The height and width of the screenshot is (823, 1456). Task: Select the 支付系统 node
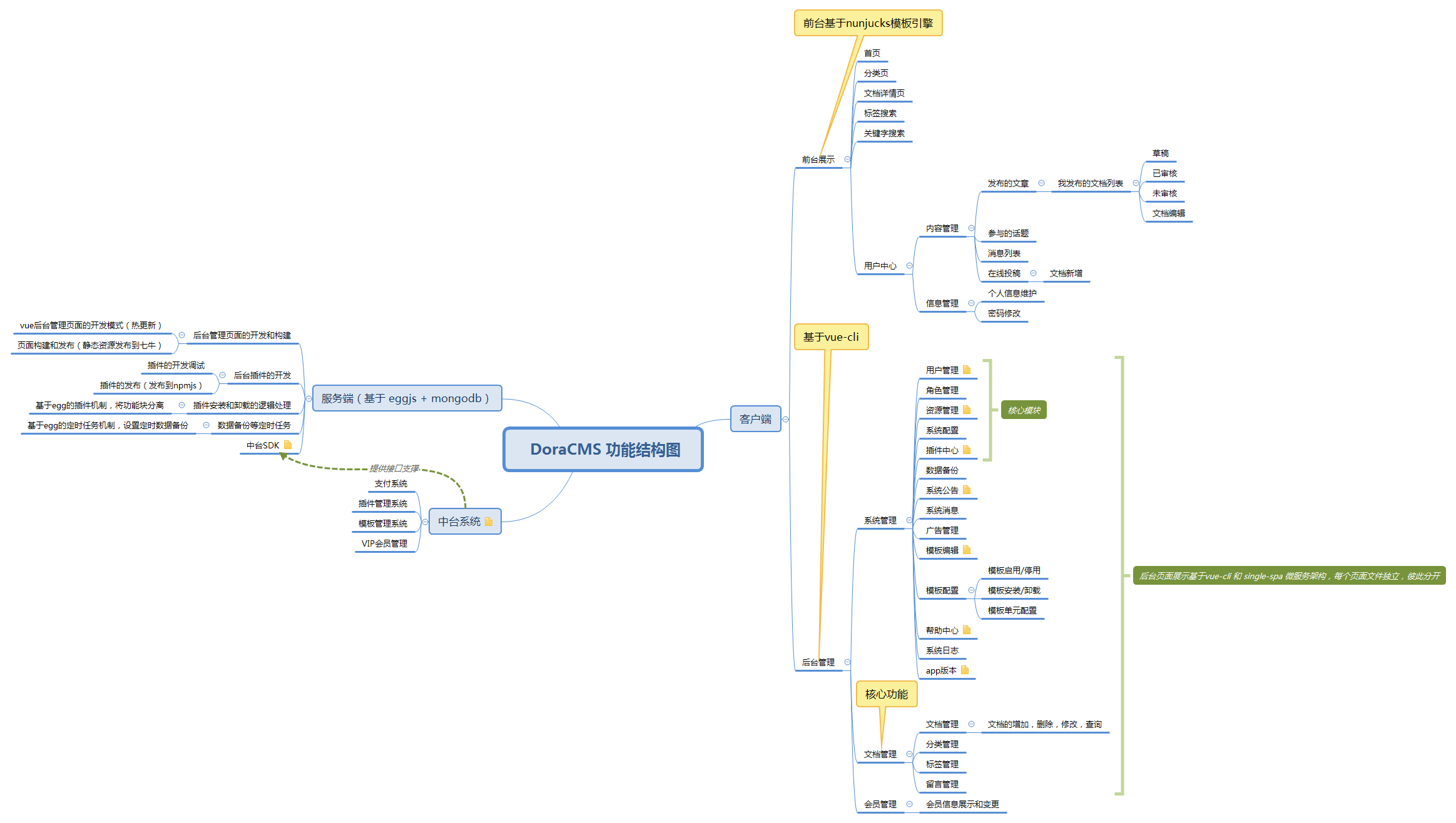pyautogui.click(x=391, y=483)
